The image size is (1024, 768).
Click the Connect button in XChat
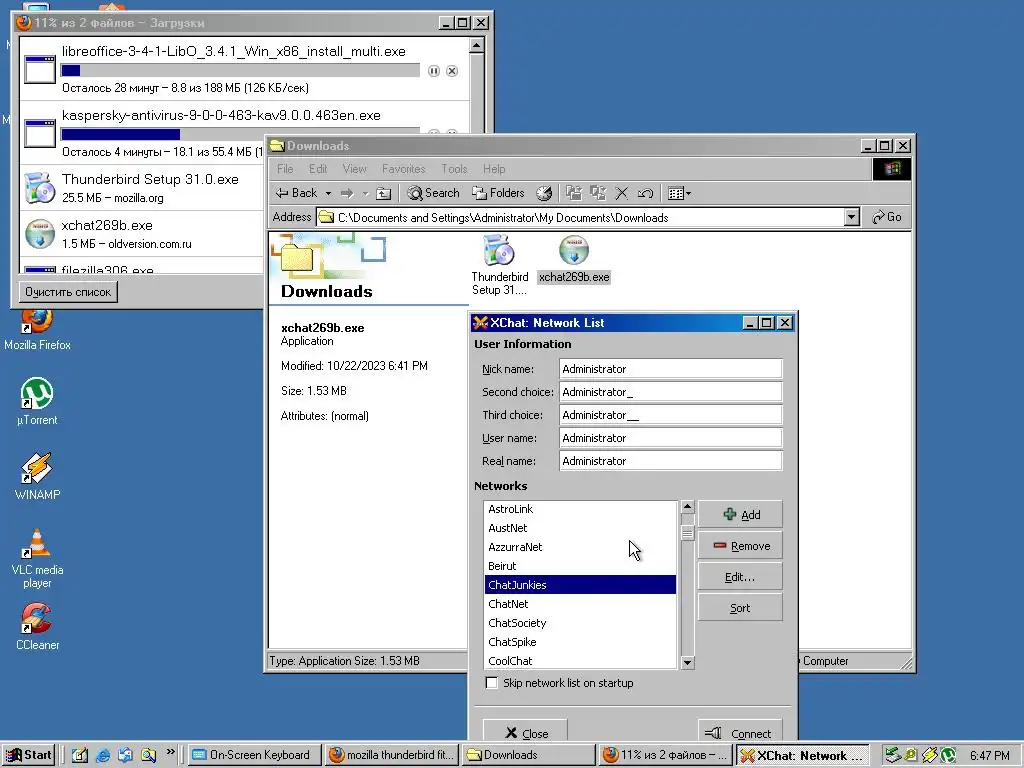(x=740, y=733)
